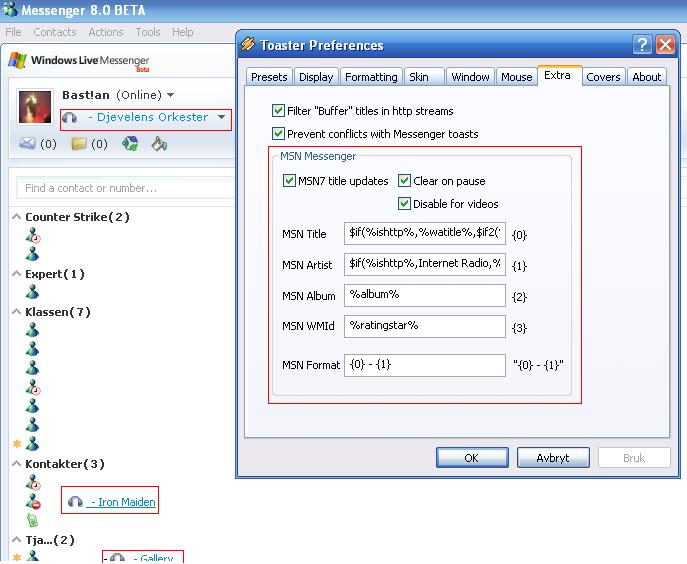
Task: Click the Messenger 8.0 BETA title icon
Action: pos(10,9)
